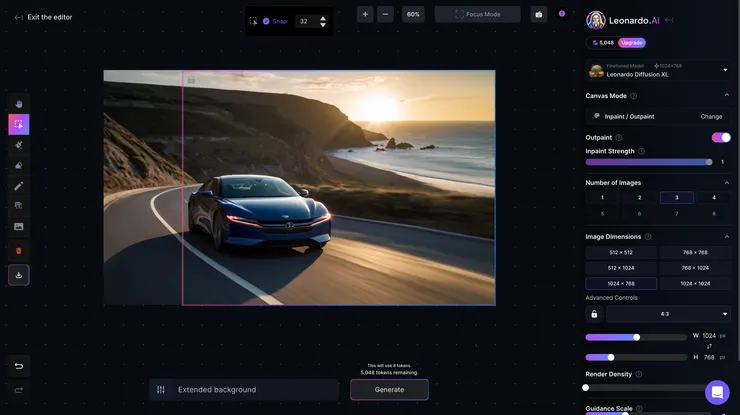
Task: Click the red trash delete icon
Action: (x=18, y=250)
